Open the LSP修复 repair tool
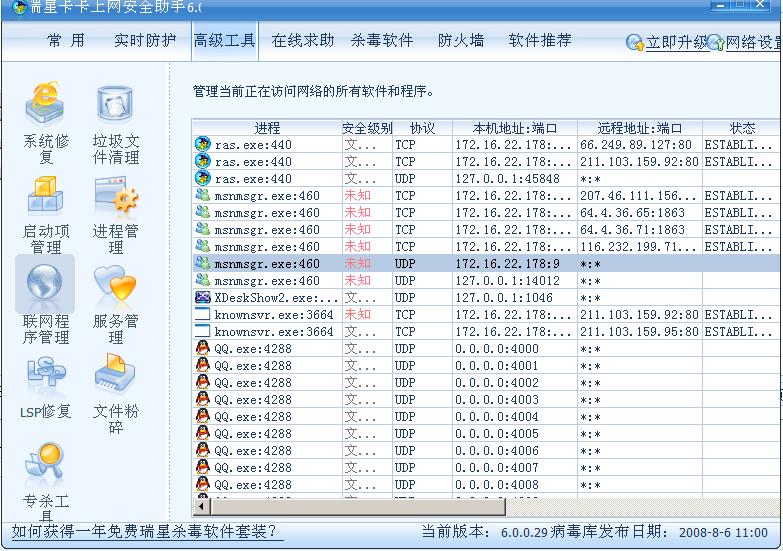 (45, 389)
